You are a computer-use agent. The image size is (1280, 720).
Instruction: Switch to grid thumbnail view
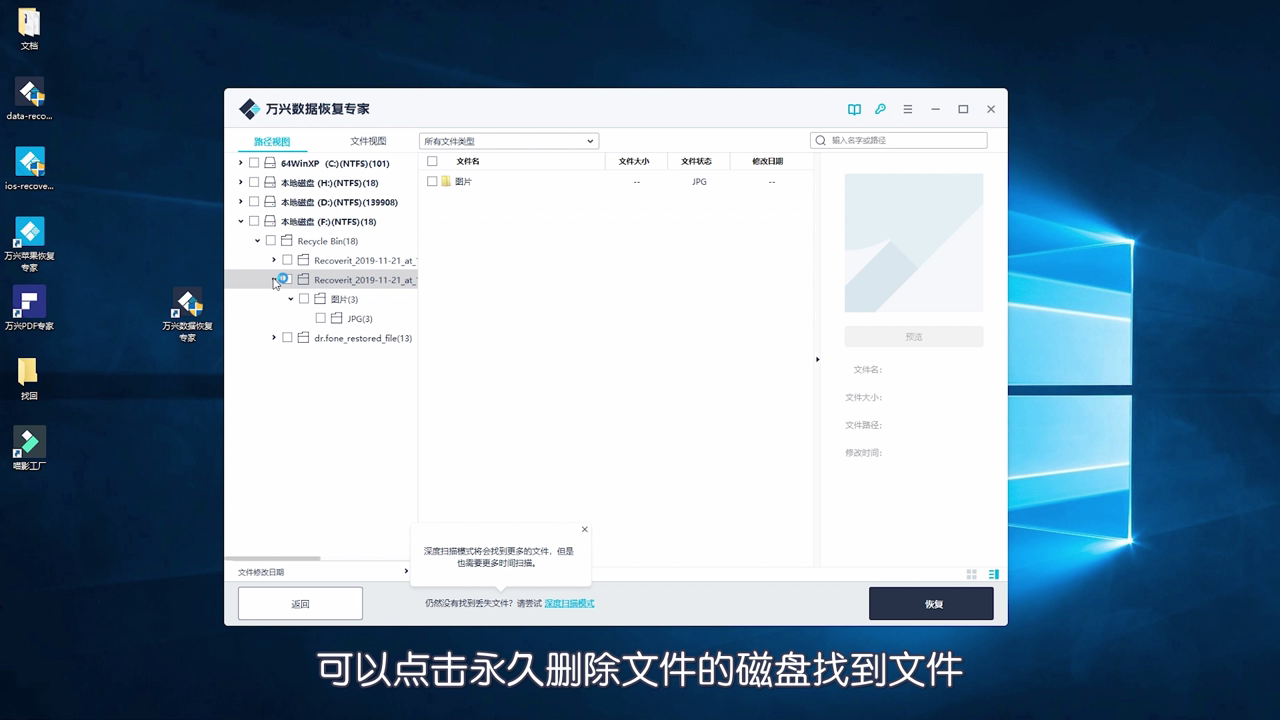click(x=970, y=574)
